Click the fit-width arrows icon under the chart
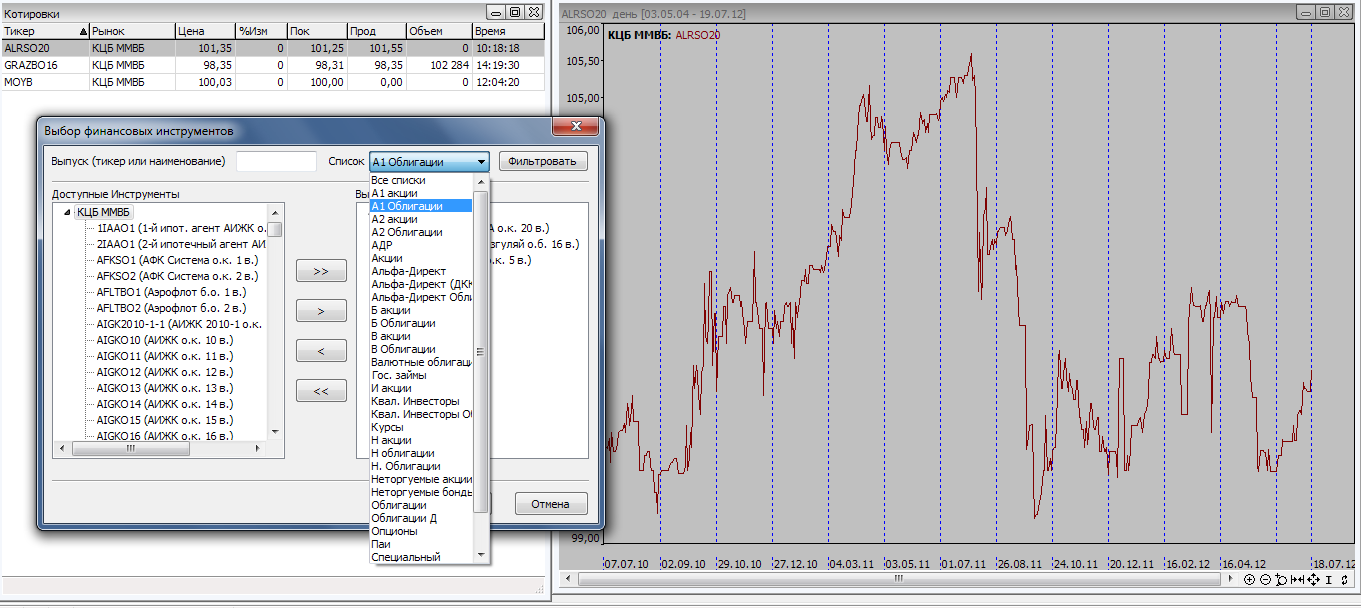Image resolution: width=1361 pixels, height=608 pixels. (x=1297, y=579)
